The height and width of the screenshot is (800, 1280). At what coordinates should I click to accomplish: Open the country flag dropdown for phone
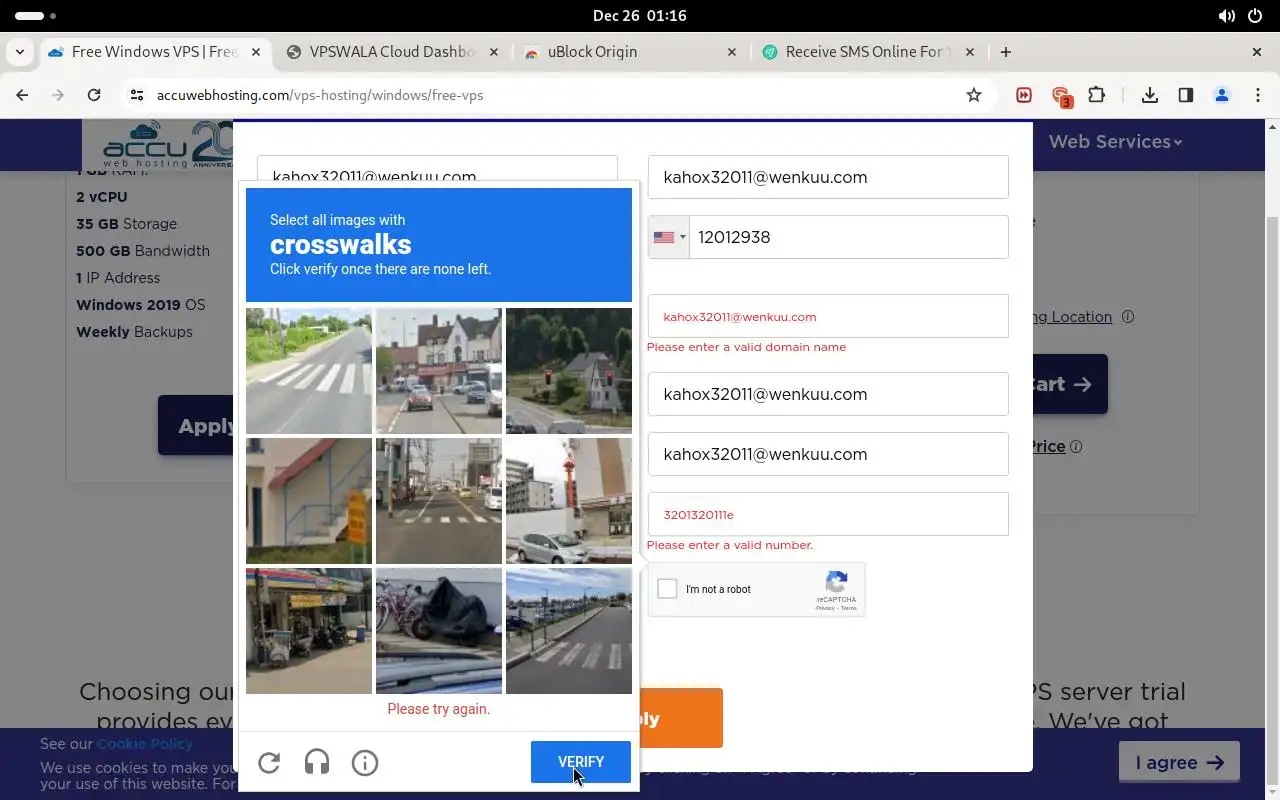tap(669, 237)
